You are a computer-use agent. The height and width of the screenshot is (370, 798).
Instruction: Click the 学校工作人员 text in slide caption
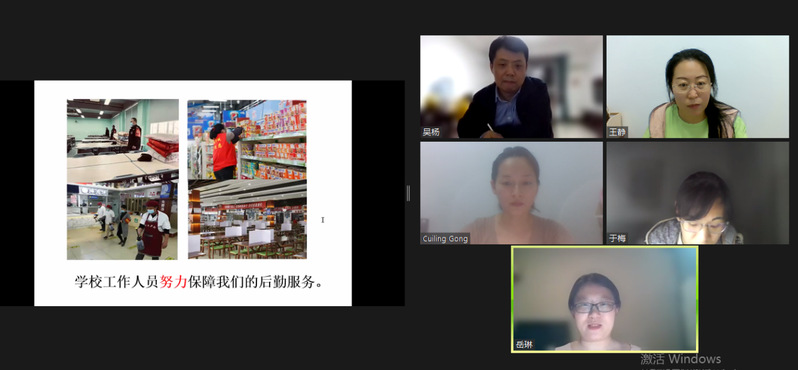(x=117, y=282)
